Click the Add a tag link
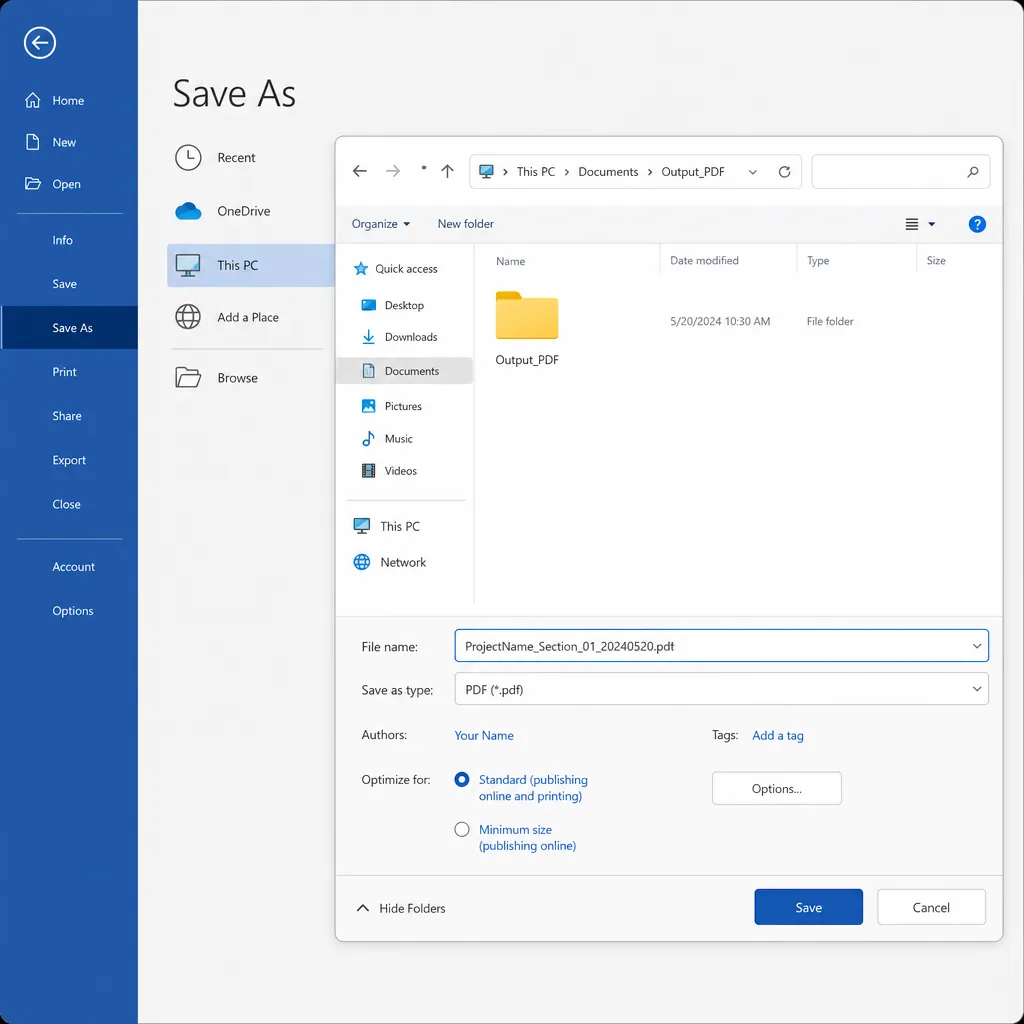This screenshot has height=1024, width=1024. click(778, 735)
